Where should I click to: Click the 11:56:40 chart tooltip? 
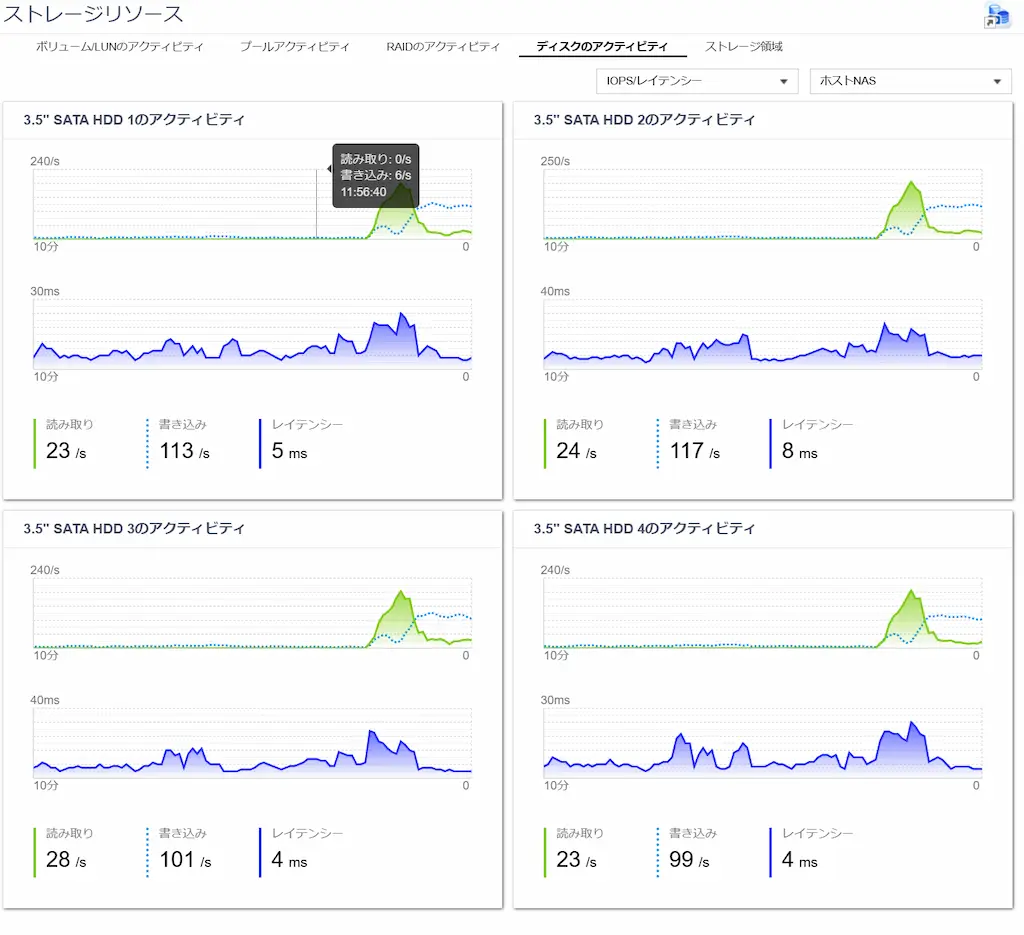376,176
